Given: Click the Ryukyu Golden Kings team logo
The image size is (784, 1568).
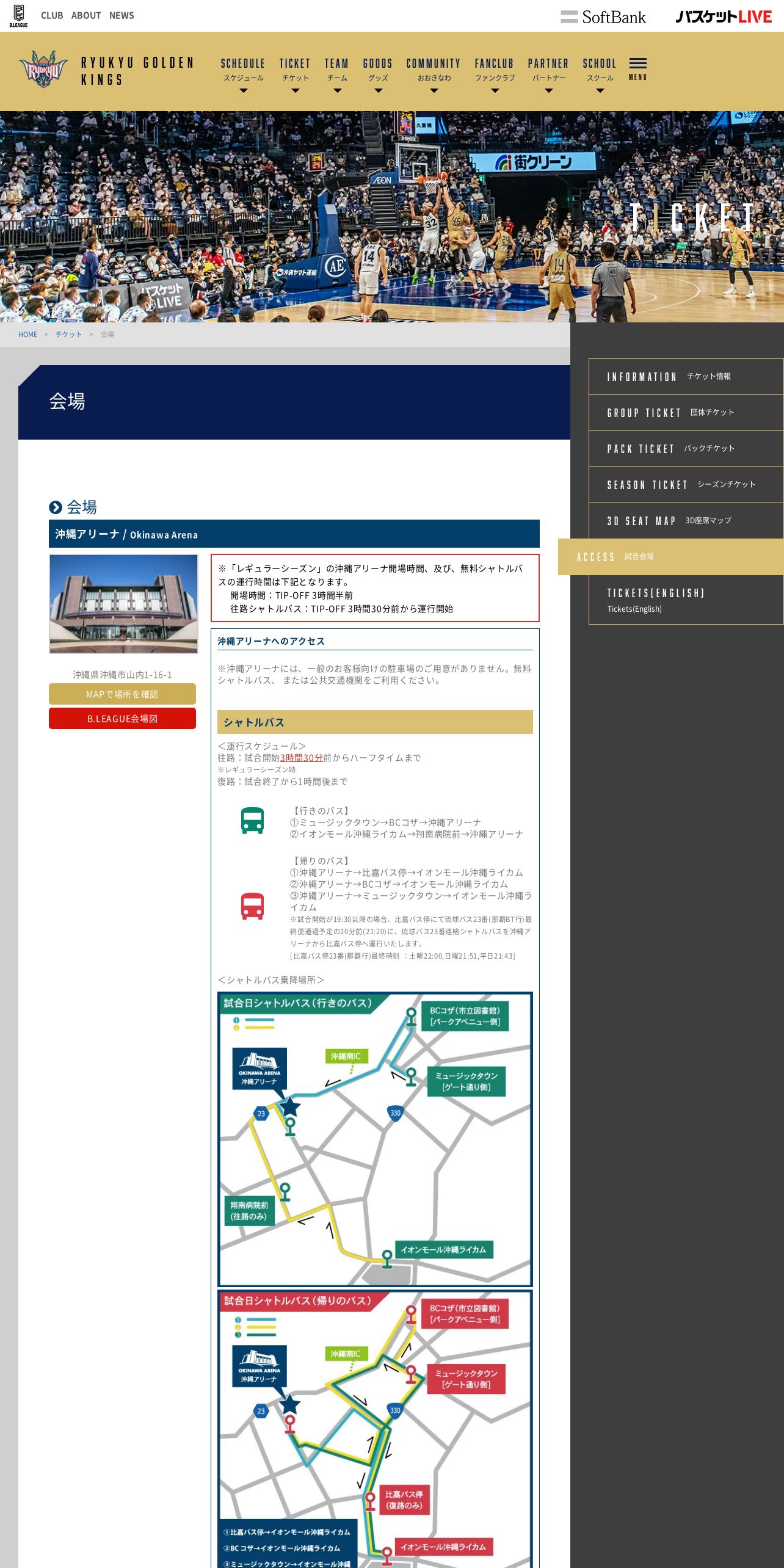Looking at the screenshot, I should 43,69.
